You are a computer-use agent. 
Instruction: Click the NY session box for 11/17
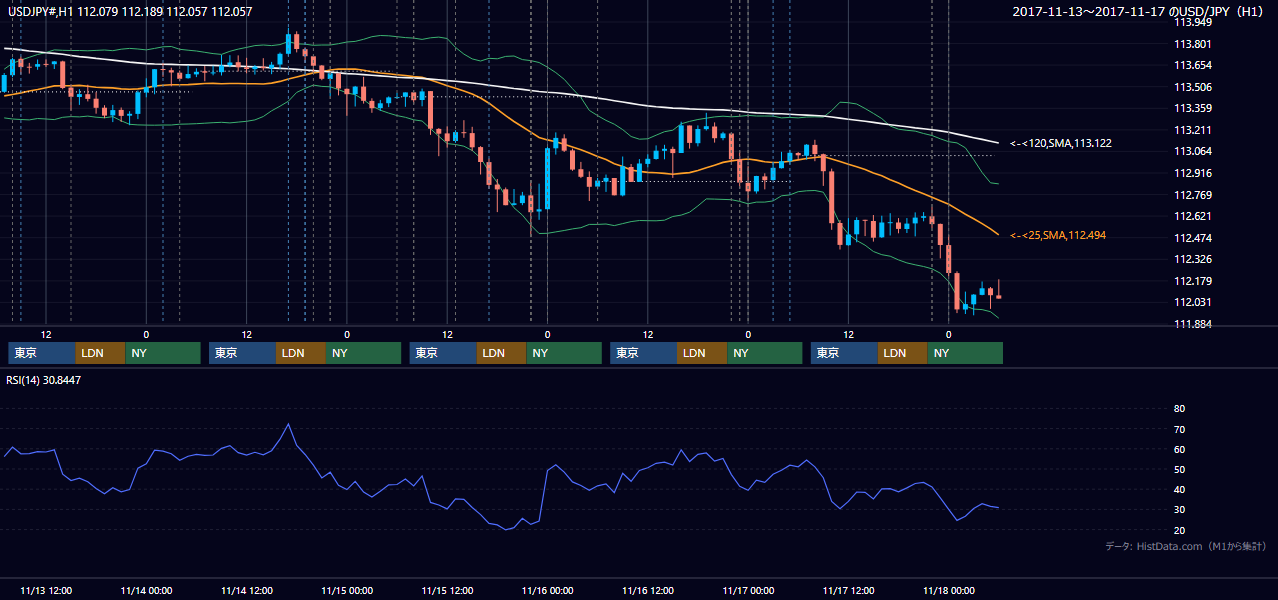(x=965, y=353)
